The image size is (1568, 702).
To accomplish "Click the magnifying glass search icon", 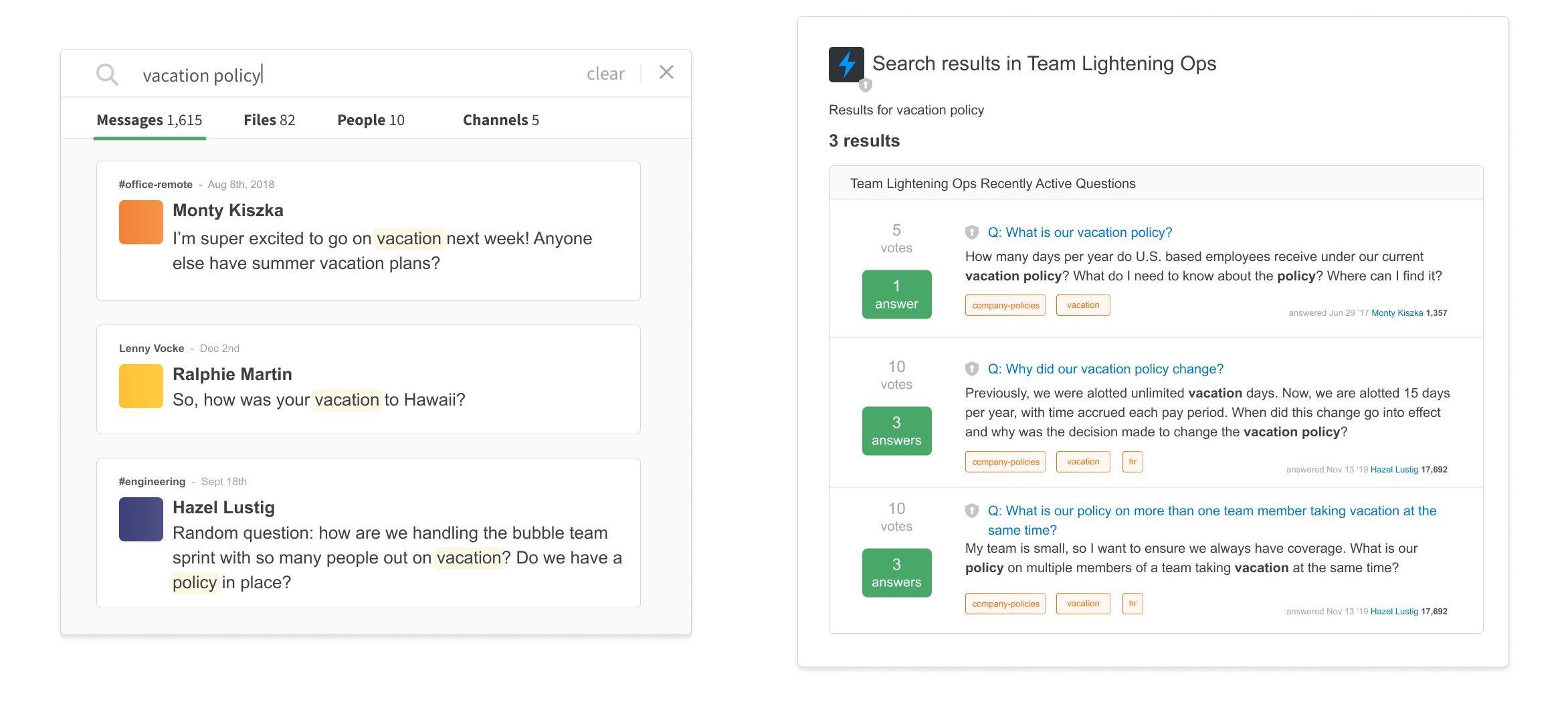I will click(x=107, y=74).
